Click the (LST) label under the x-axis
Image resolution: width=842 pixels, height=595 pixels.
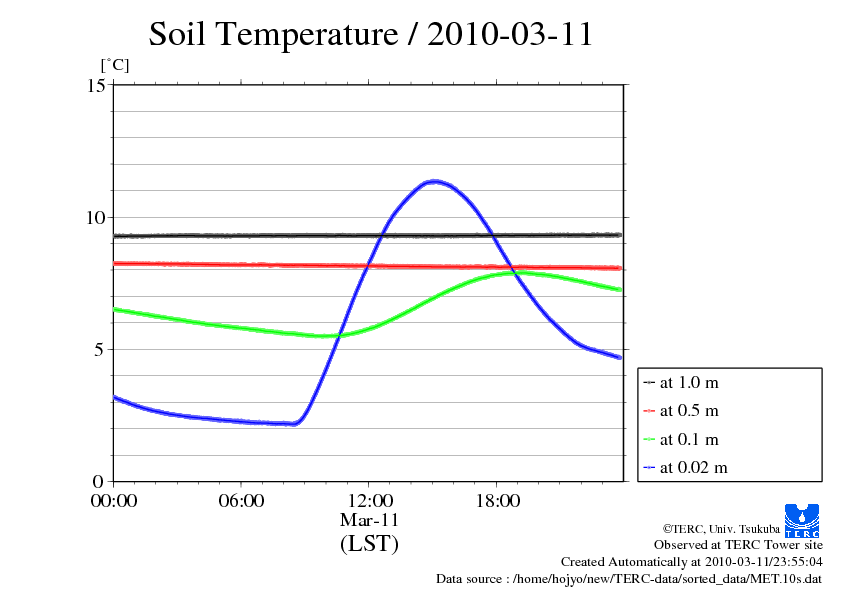click(369, 545)
